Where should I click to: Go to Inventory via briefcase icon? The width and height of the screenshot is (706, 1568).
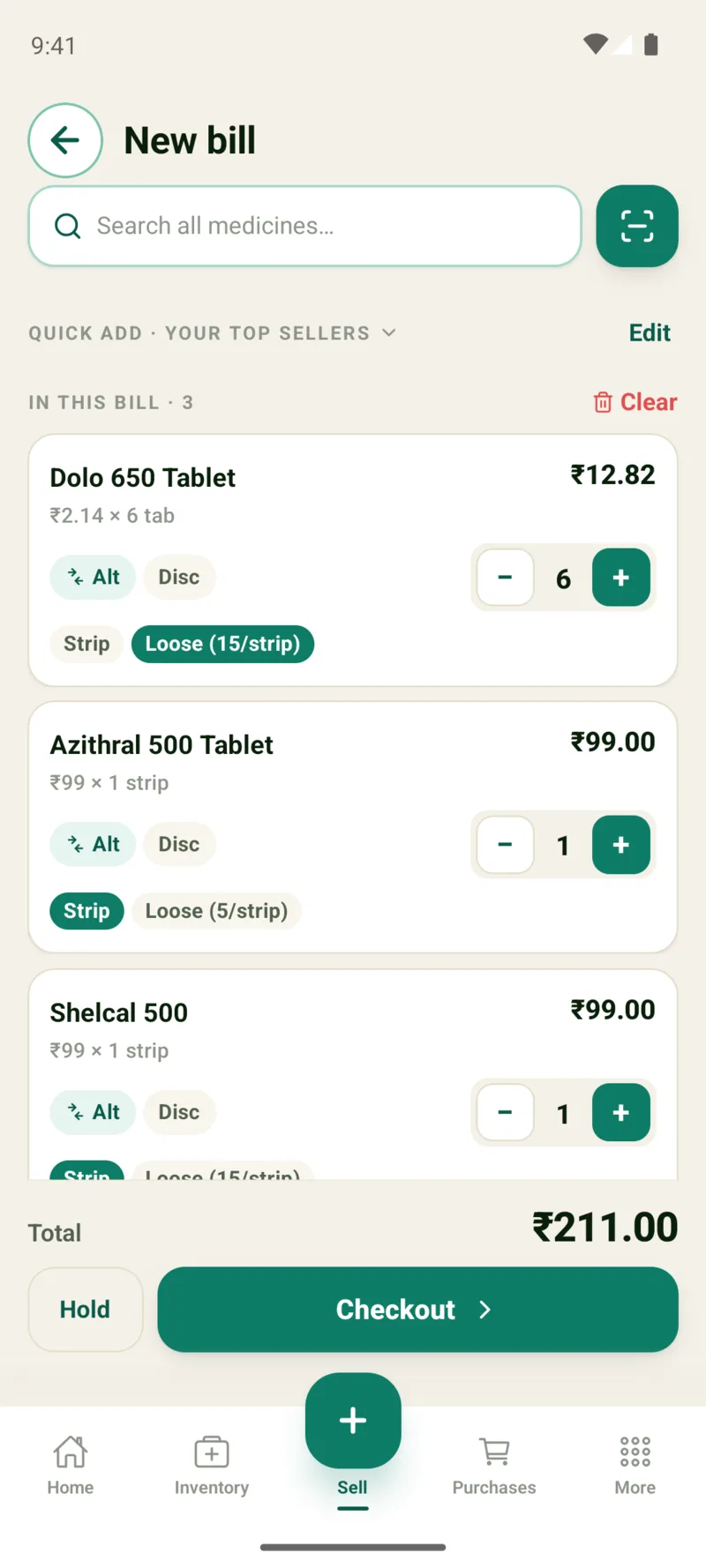(x=212, y=1452)
